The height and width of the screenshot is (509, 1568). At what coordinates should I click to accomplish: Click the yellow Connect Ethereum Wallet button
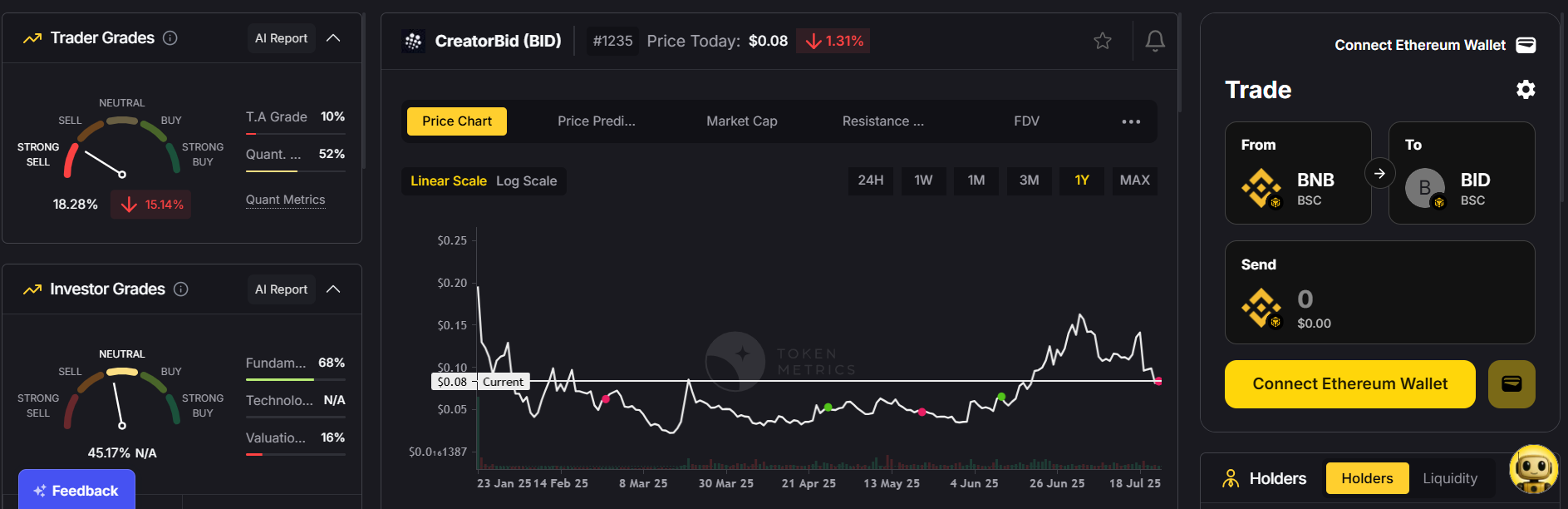click(1350, 384)
